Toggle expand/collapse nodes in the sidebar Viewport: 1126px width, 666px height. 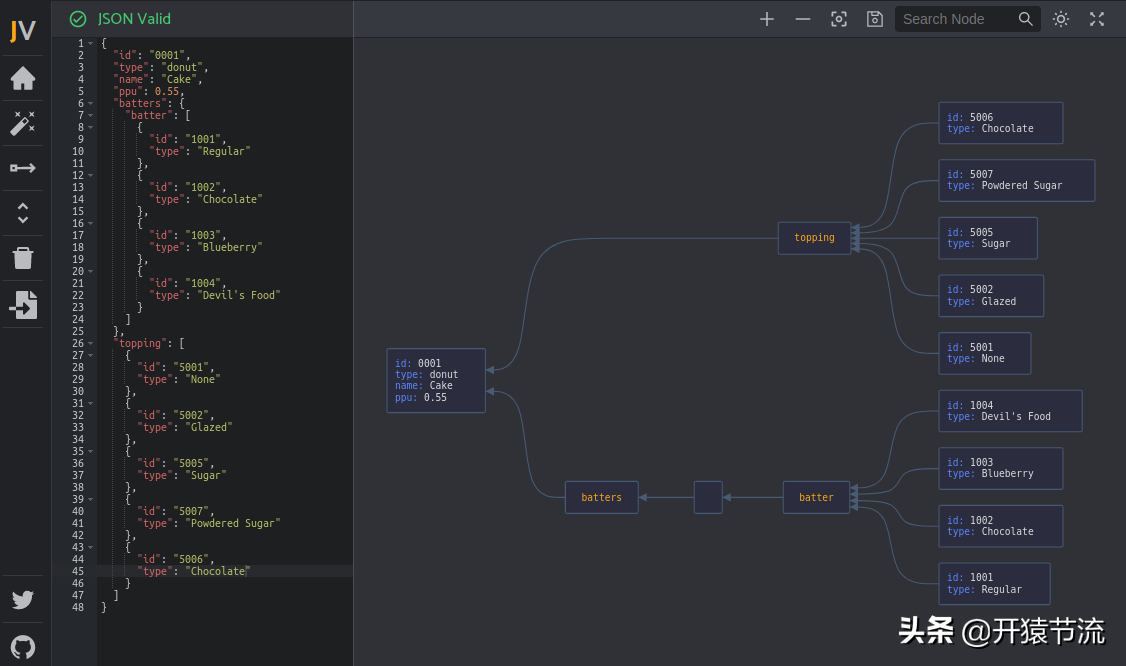[23, 213]
